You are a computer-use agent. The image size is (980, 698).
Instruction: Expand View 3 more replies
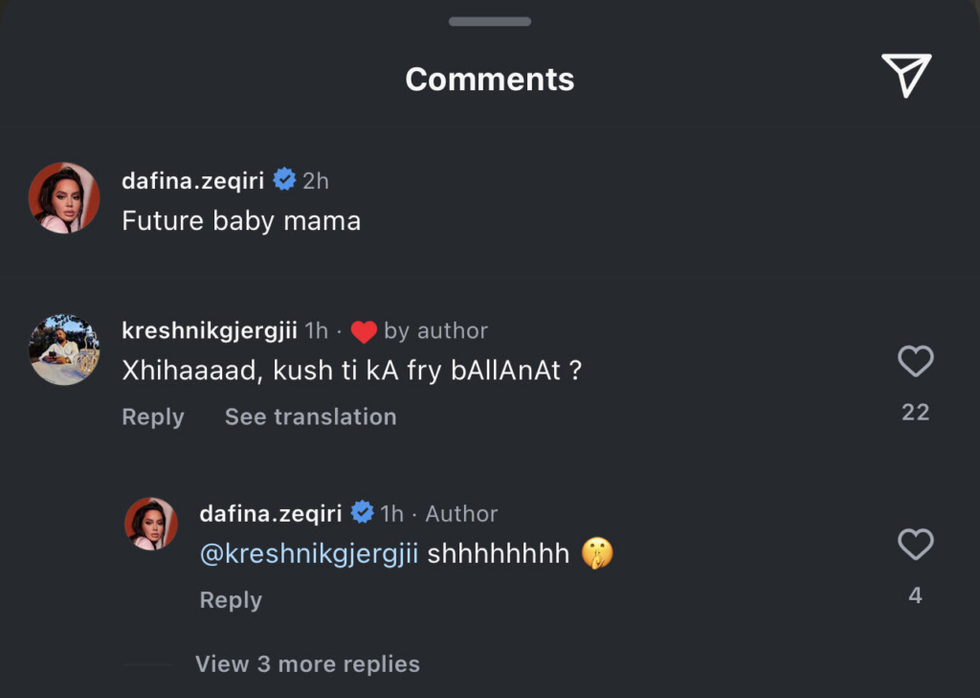[307, 664]
